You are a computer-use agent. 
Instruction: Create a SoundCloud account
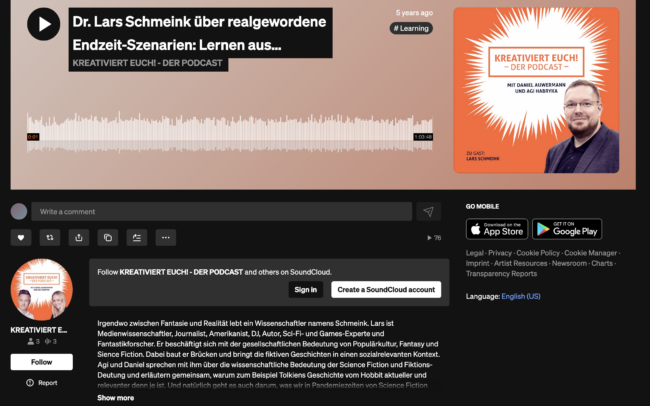(x=386, y=289)
